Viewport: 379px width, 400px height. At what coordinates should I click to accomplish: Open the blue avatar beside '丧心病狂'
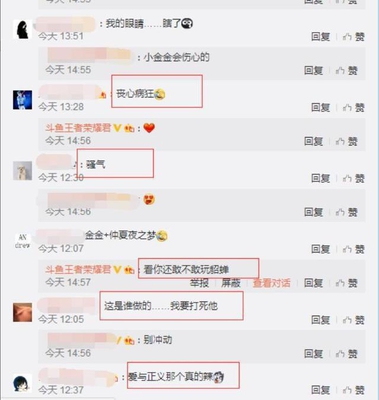(x=23, y=100)
